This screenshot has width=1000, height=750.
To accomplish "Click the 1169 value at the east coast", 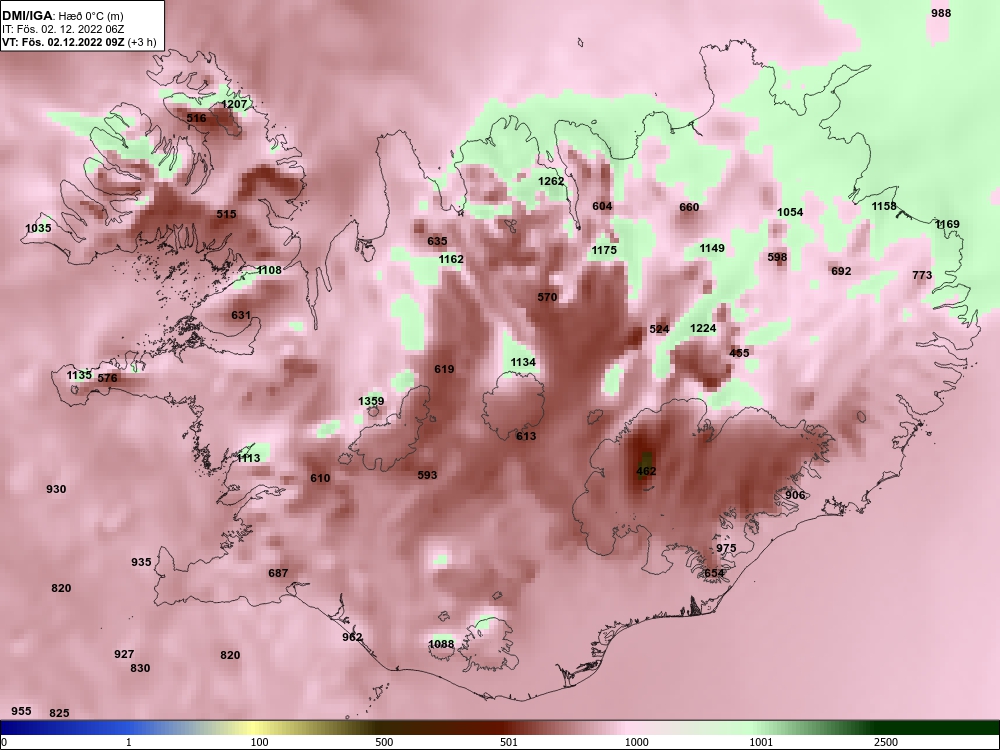I will click(947, 224).
